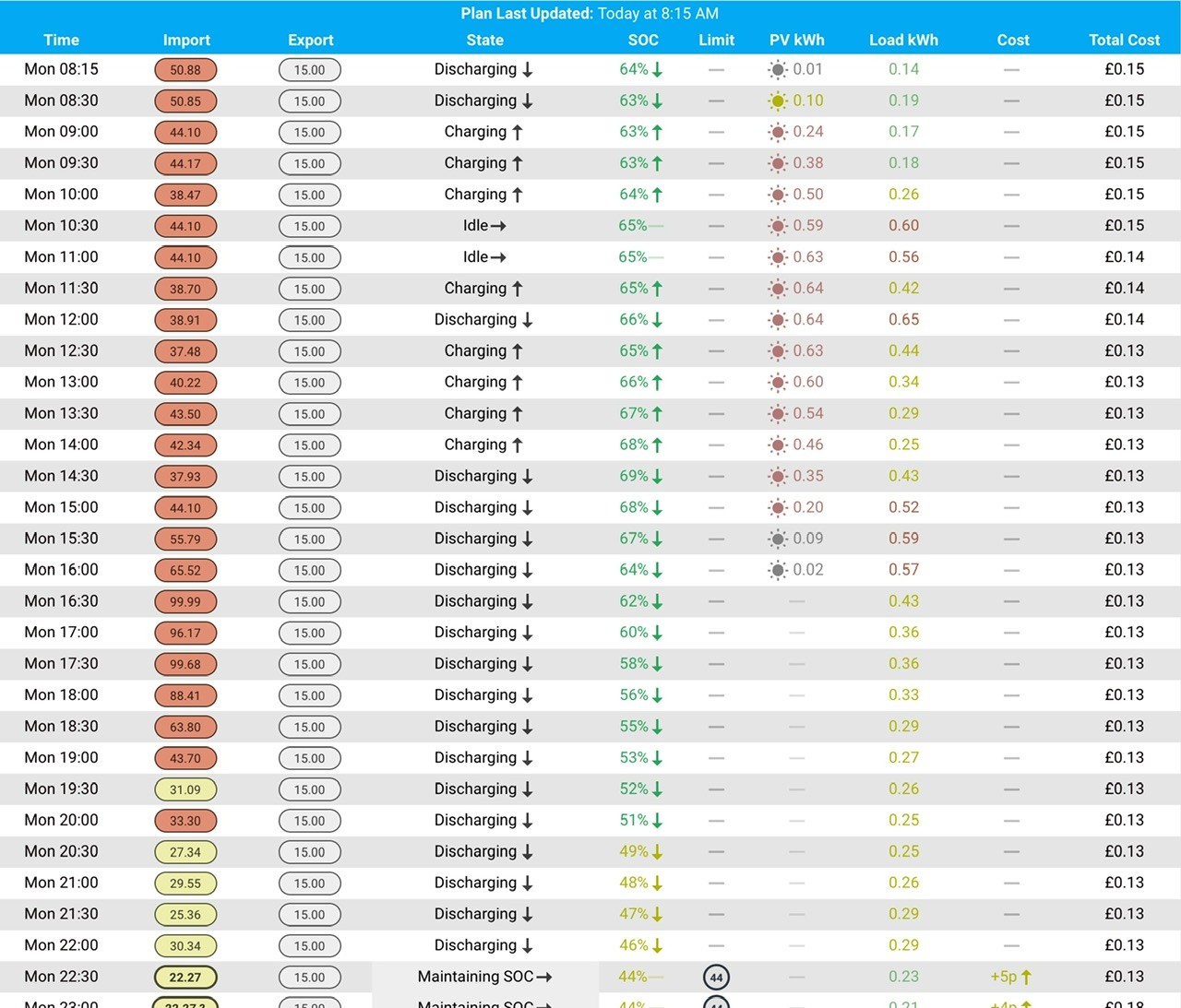Click the State column header
This screenshot has height=1008, width=1181.
tap(485, 40)
